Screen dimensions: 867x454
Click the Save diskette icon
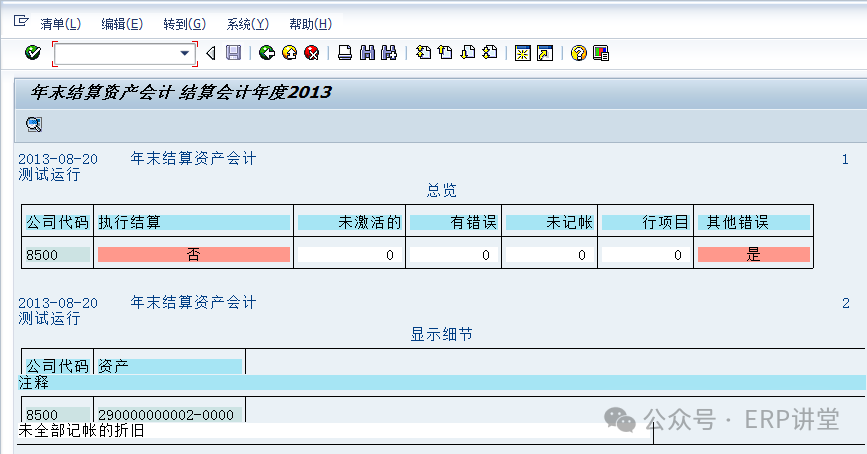[233, 53]
